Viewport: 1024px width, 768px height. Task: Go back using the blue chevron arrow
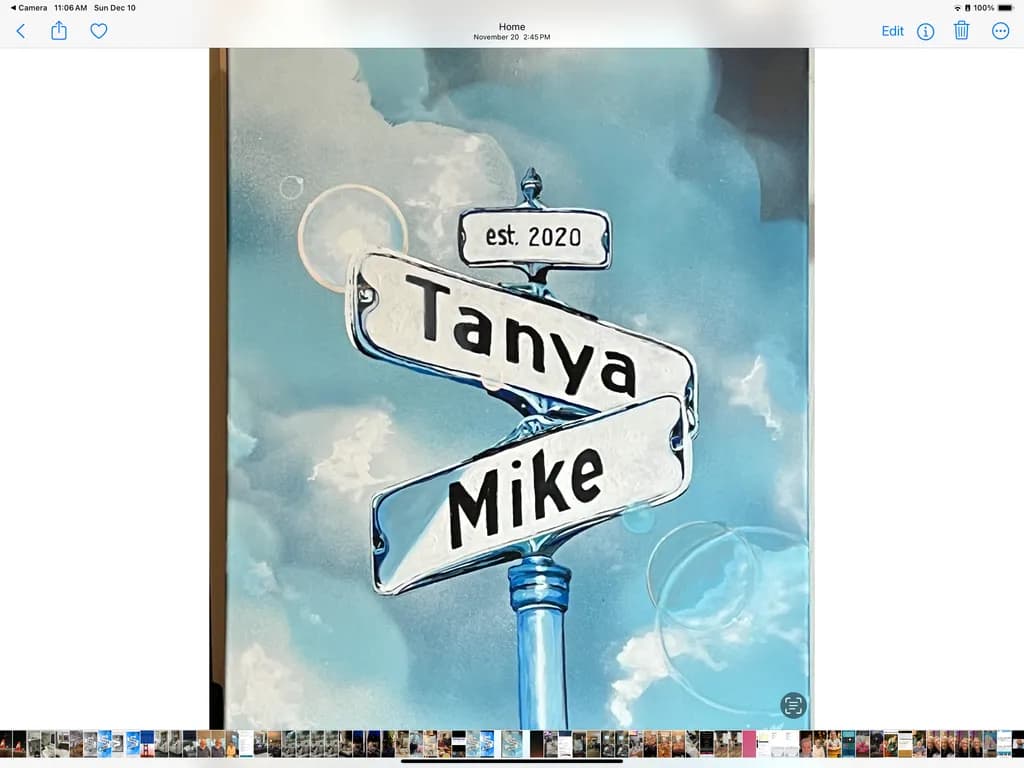pos(21,31)
